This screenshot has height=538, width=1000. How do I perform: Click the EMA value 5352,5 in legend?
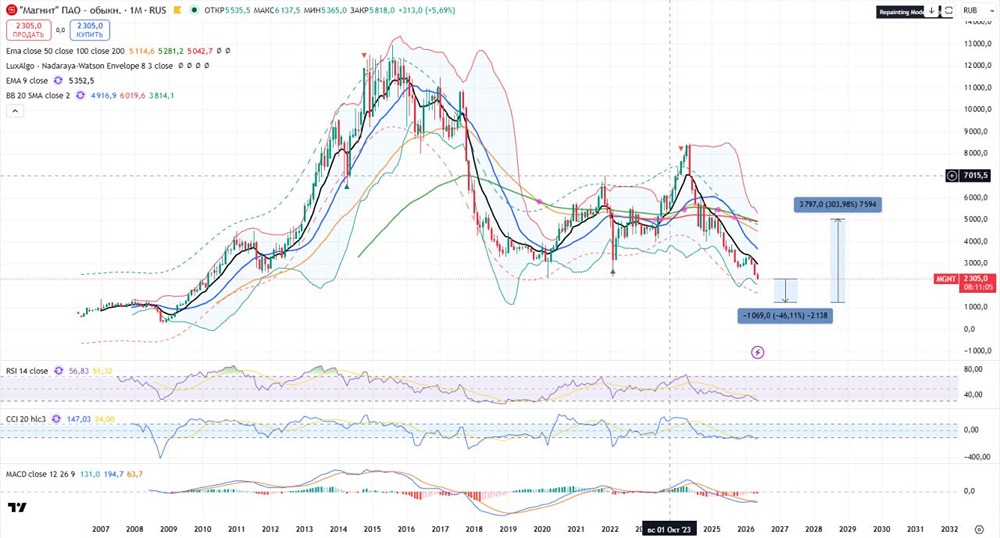(81, 81)
